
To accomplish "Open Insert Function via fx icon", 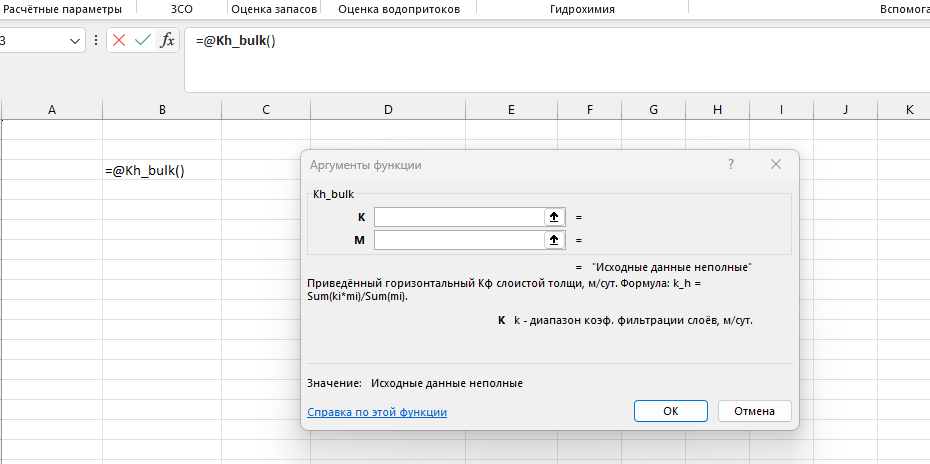I will point(168,40).
